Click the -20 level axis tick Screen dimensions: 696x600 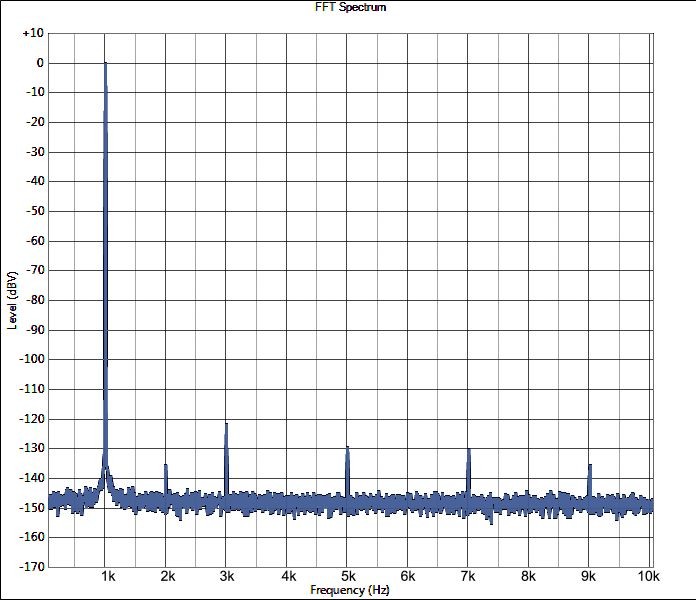tap(35, 122)
